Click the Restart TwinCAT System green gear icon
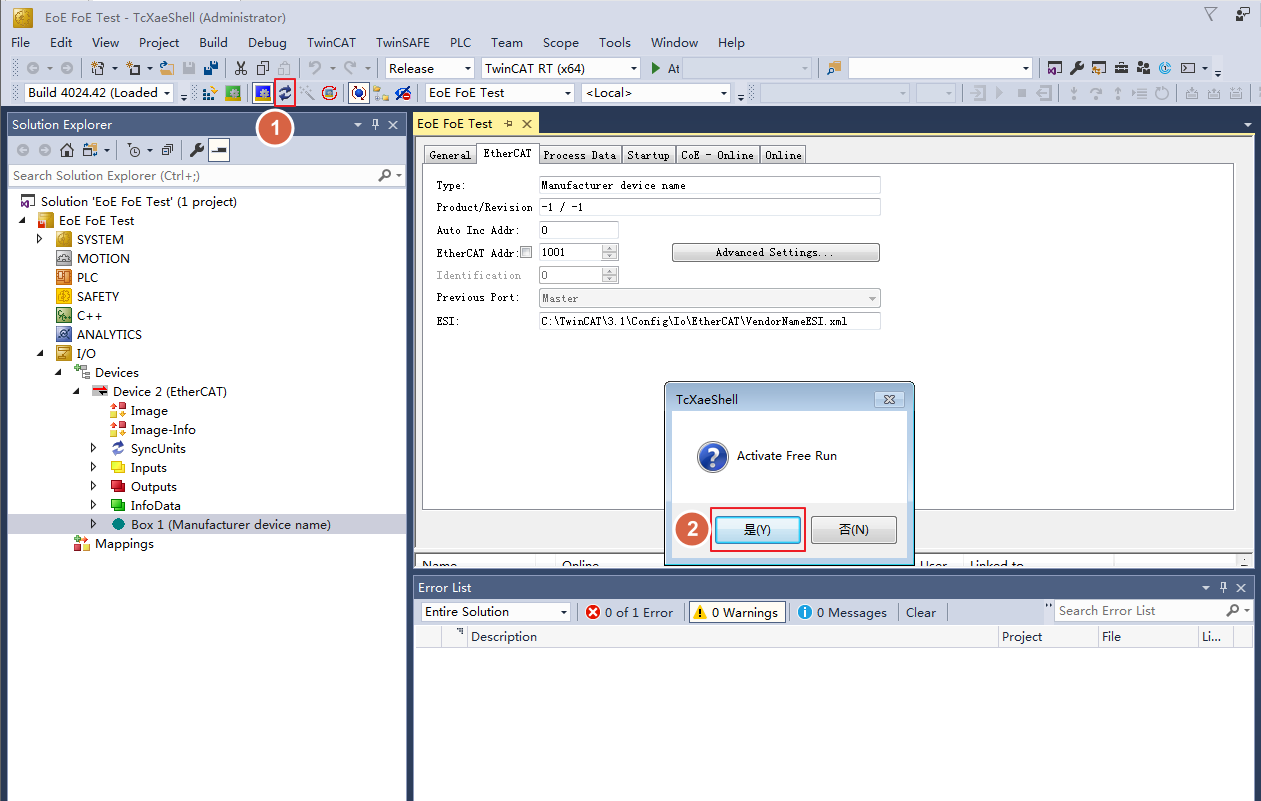Screen dimensions: 1261x801 (x=233, y=93)
